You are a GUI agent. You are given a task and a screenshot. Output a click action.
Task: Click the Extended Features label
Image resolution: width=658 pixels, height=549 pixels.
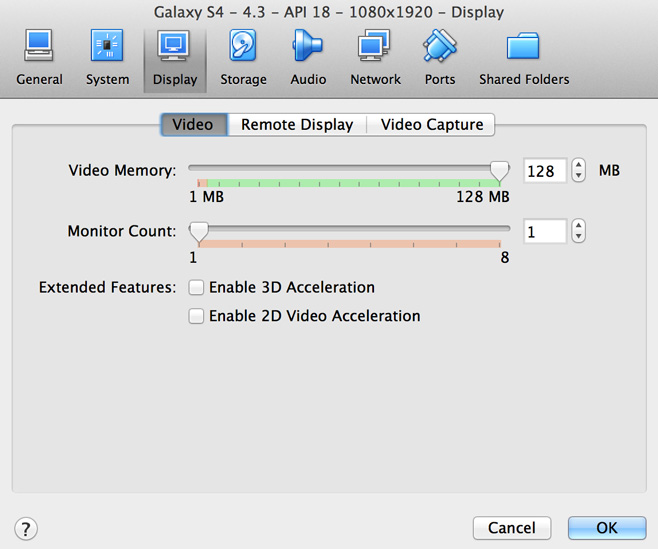pos(107,288)
